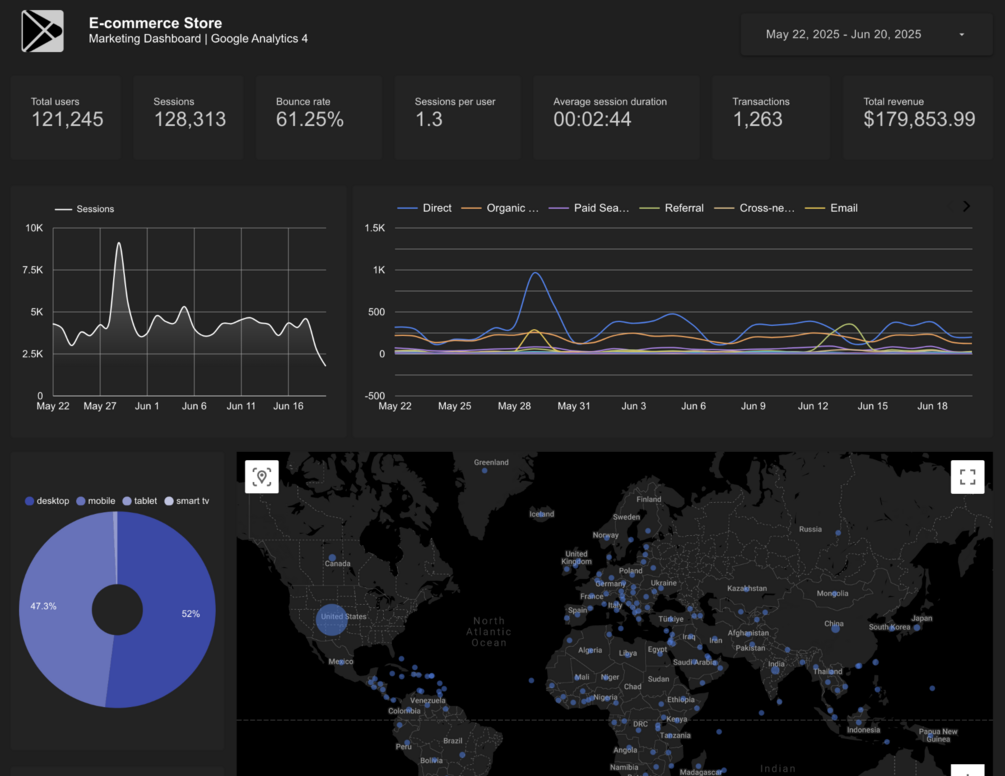This screenshot has width=1005, height=776.
Task: Click the collapsed left chevron on the channels chart
Action: point(952,206)
